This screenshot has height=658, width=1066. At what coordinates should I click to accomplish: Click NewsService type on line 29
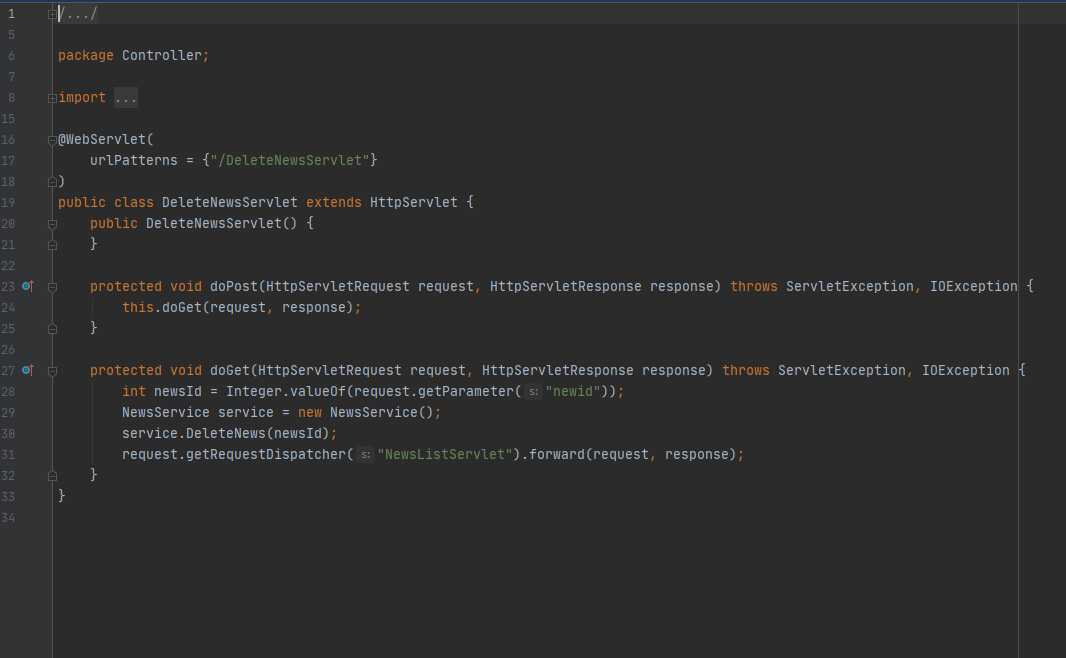[166, 413]
